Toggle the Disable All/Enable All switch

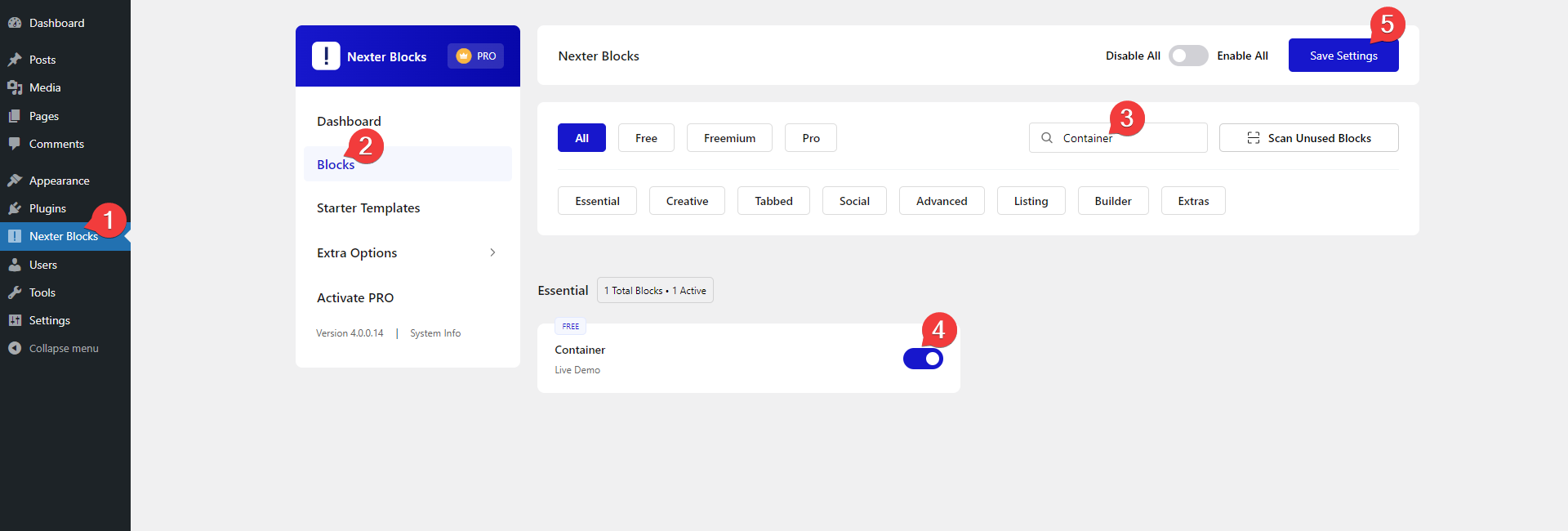coord(1187,56)
